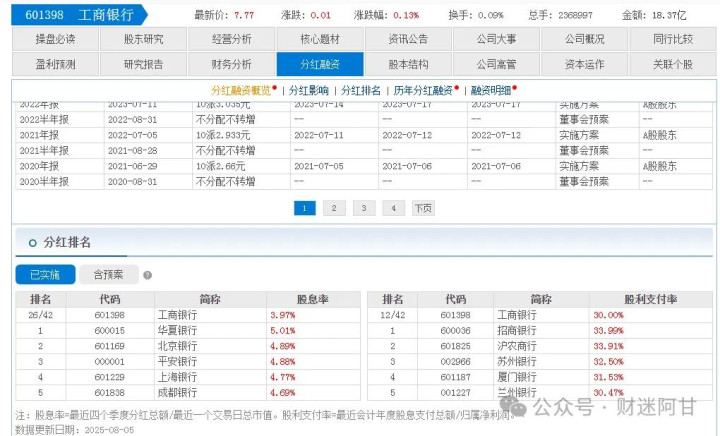This screenshot has width=720, height=436.
Task: Click 厦门银行 in payout ratio ranking
Action: (517, 377)
